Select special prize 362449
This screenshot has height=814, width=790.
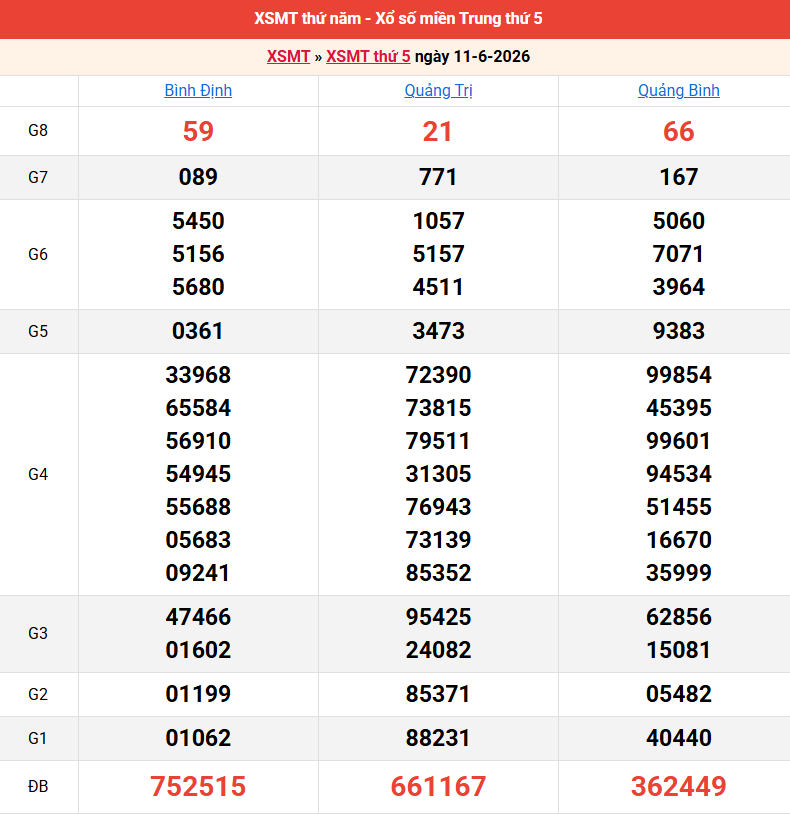click(678, 786)
